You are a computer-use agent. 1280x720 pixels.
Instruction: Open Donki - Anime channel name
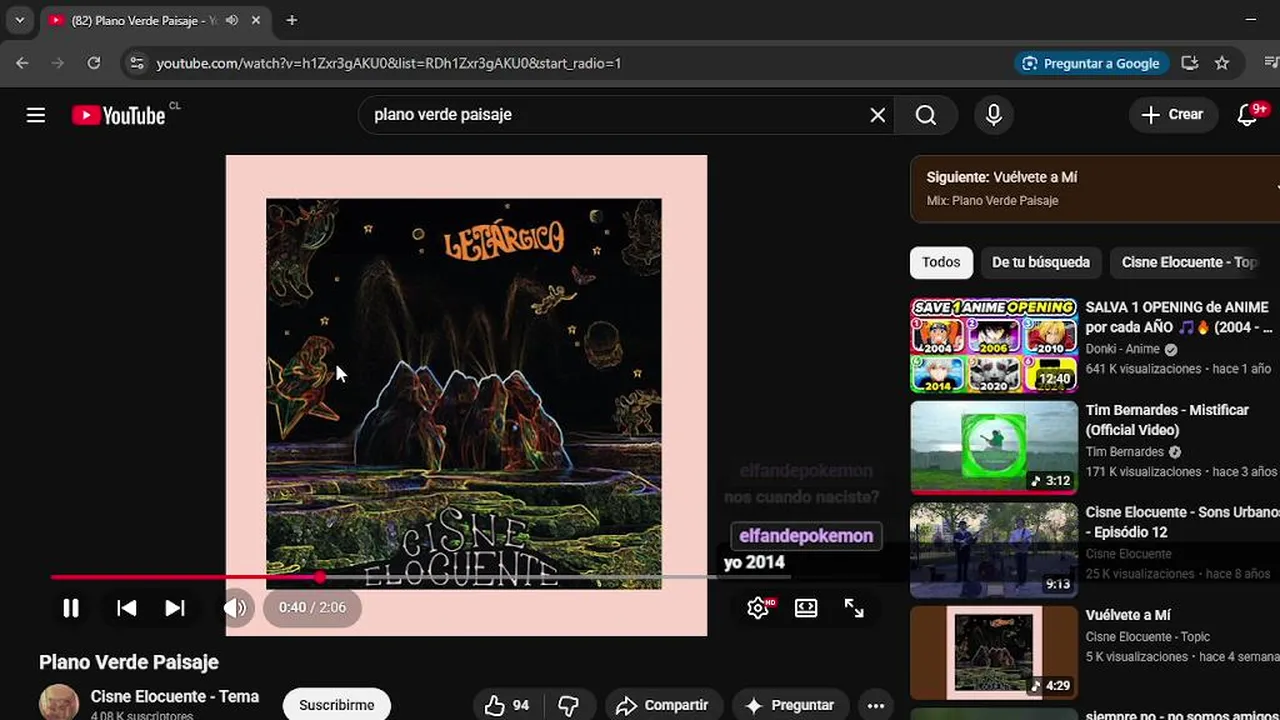coord(1123,349)
